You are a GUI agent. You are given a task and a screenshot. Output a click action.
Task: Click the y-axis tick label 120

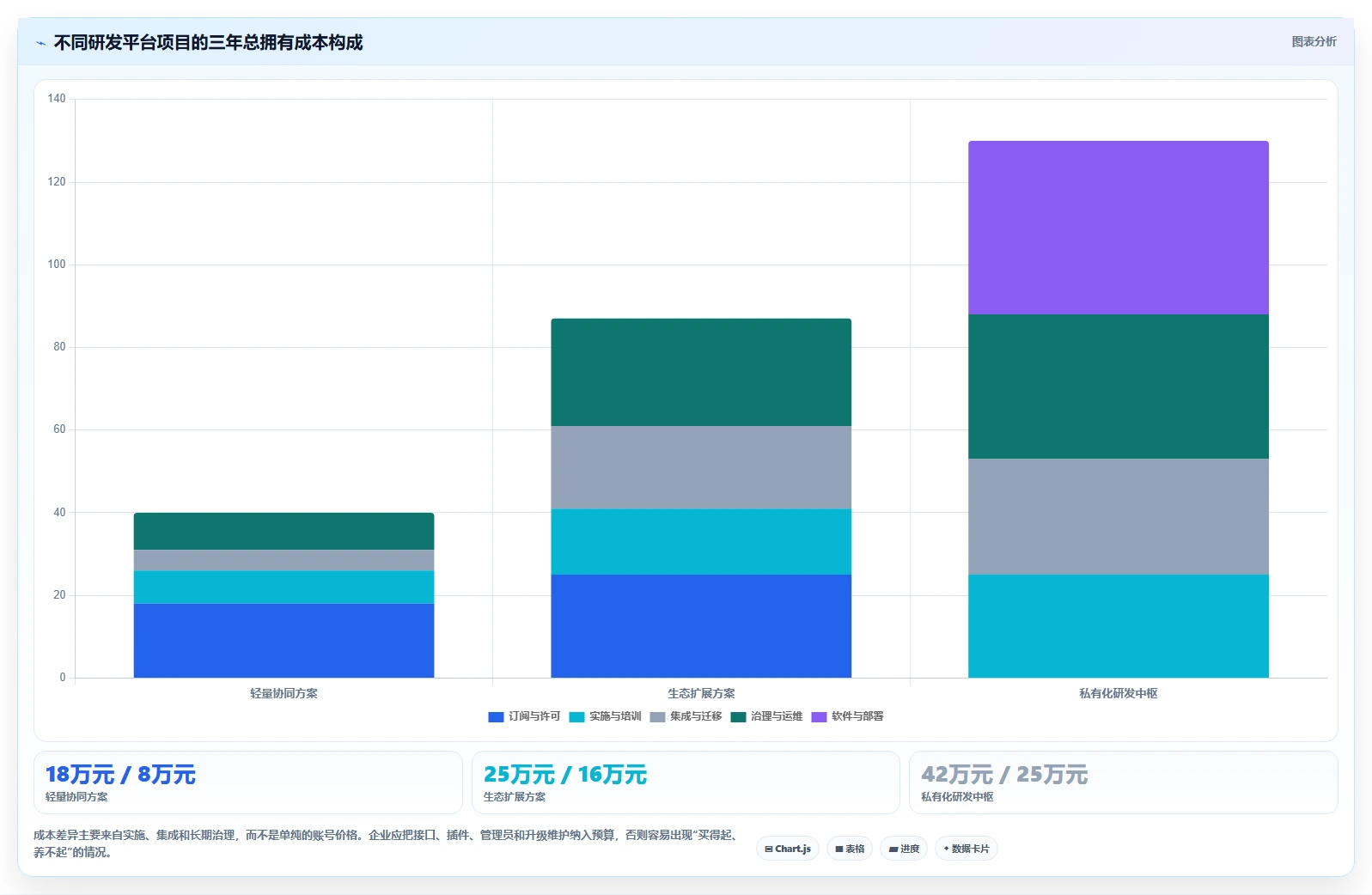click(x=57, y=181)
